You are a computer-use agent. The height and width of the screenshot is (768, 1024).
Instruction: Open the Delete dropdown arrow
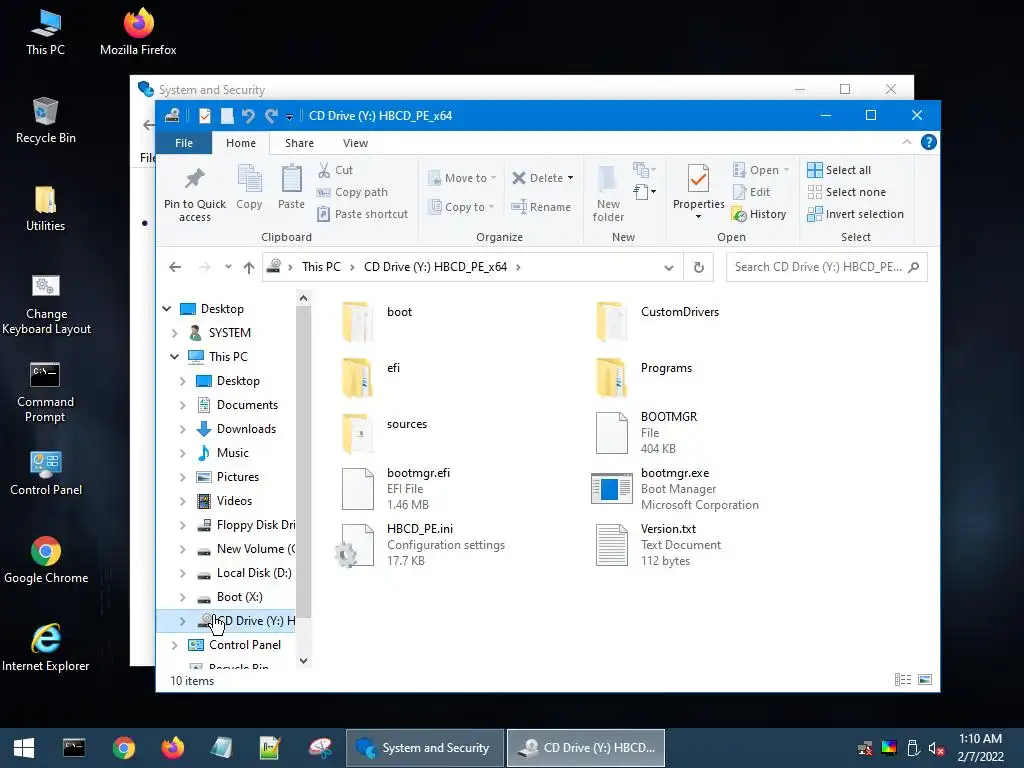click(x=570, y=178)
